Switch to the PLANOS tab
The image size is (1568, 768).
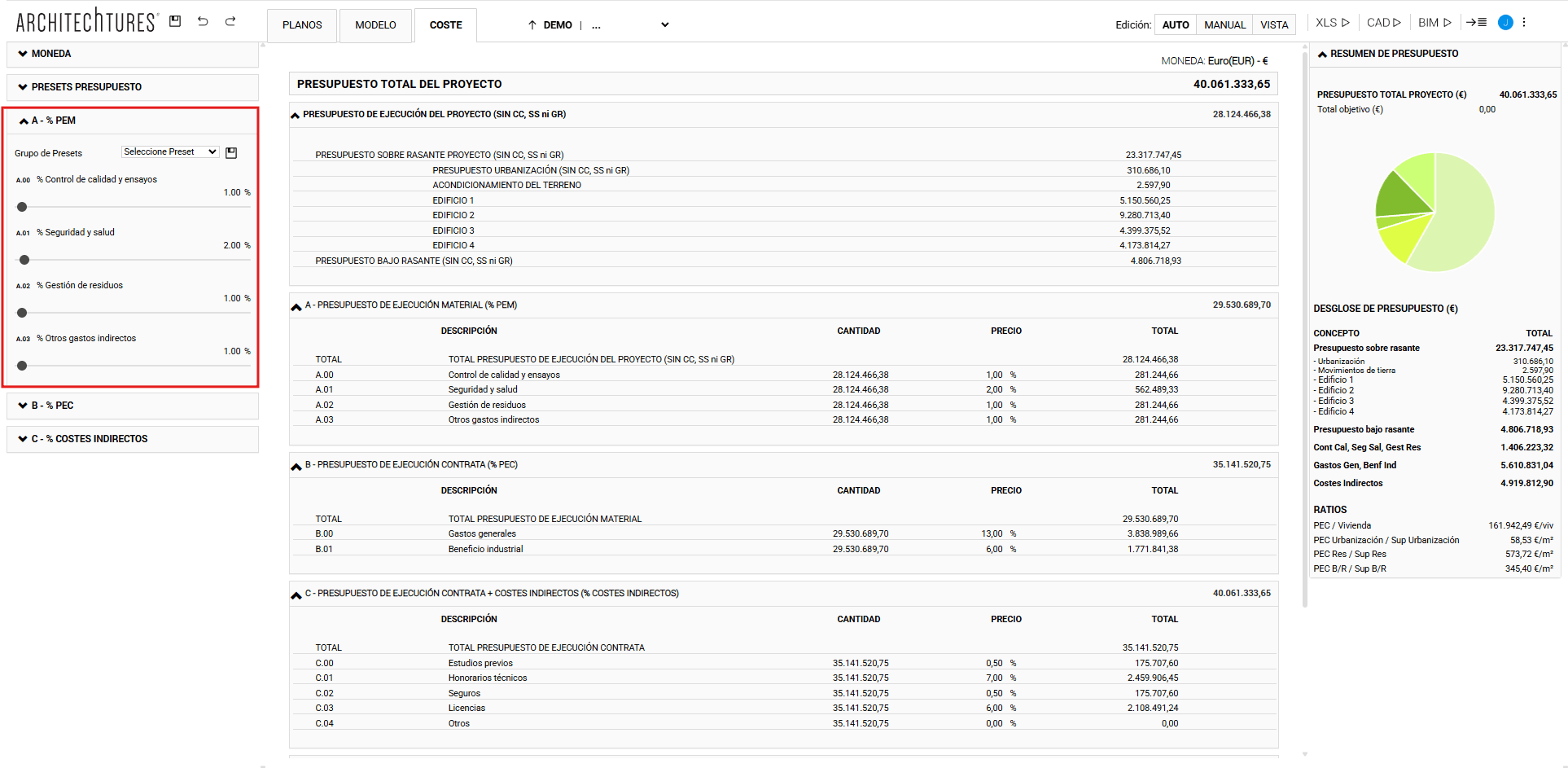tap(302, 25)
